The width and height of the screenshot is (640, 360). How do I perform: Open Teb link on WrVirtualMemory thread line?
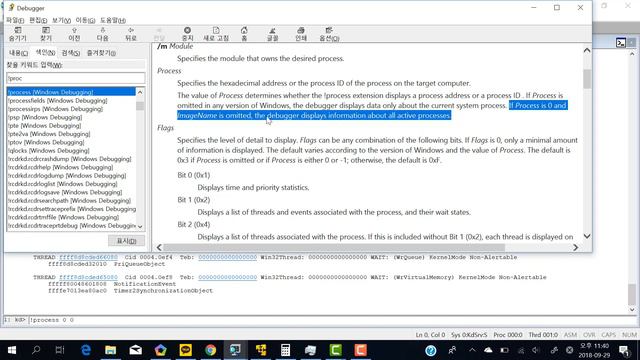(227, 277)
